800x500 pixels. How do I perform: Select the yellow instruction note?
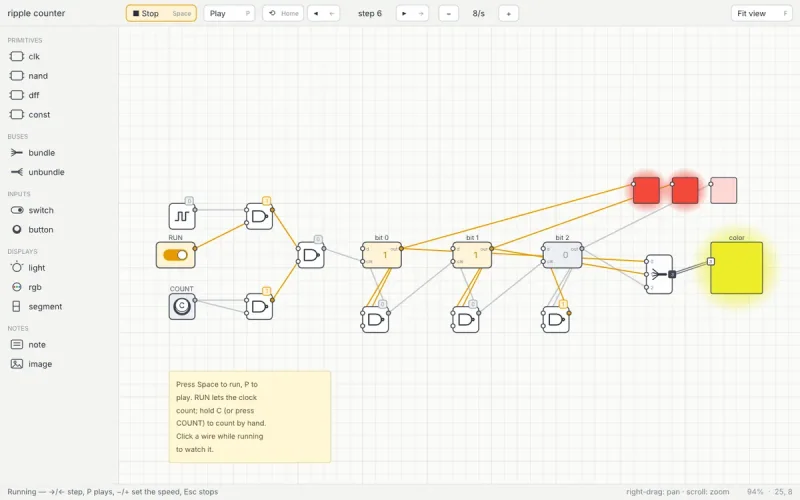coord(250,417)
